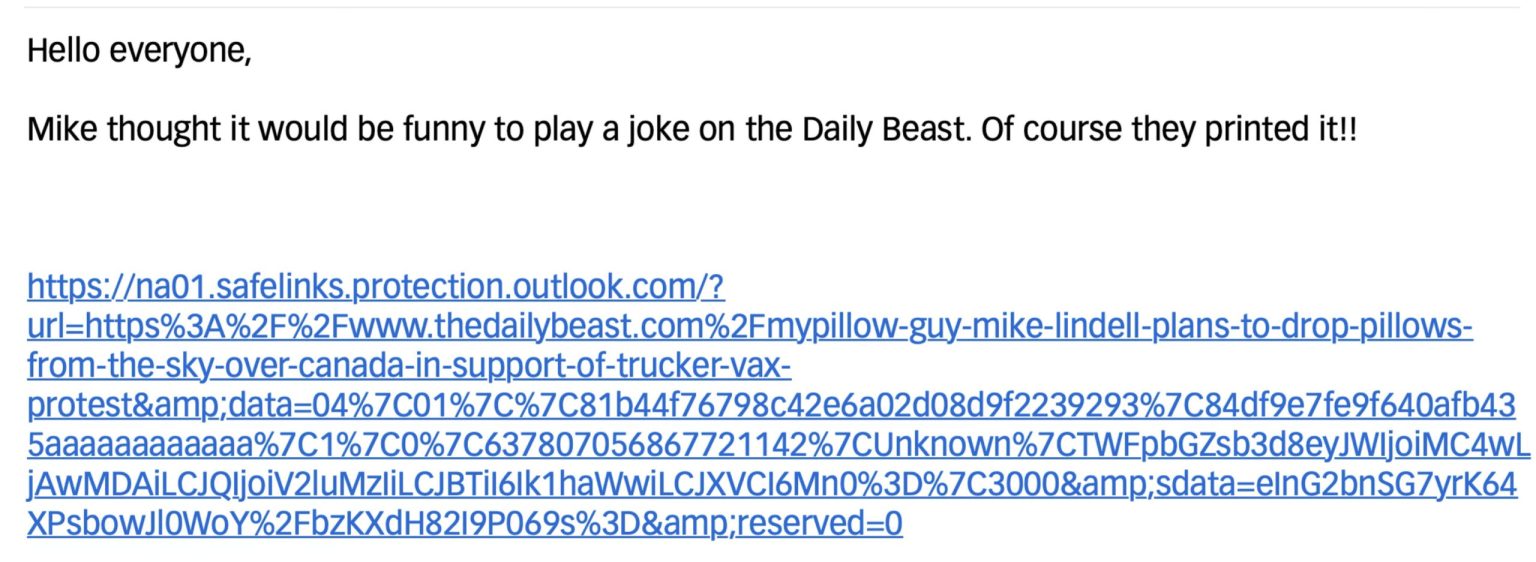The image size is (1536, 562).
Task: Click the link line starting with "jAwMDAiLCJQ"
Action: click(x=770, y=484)
